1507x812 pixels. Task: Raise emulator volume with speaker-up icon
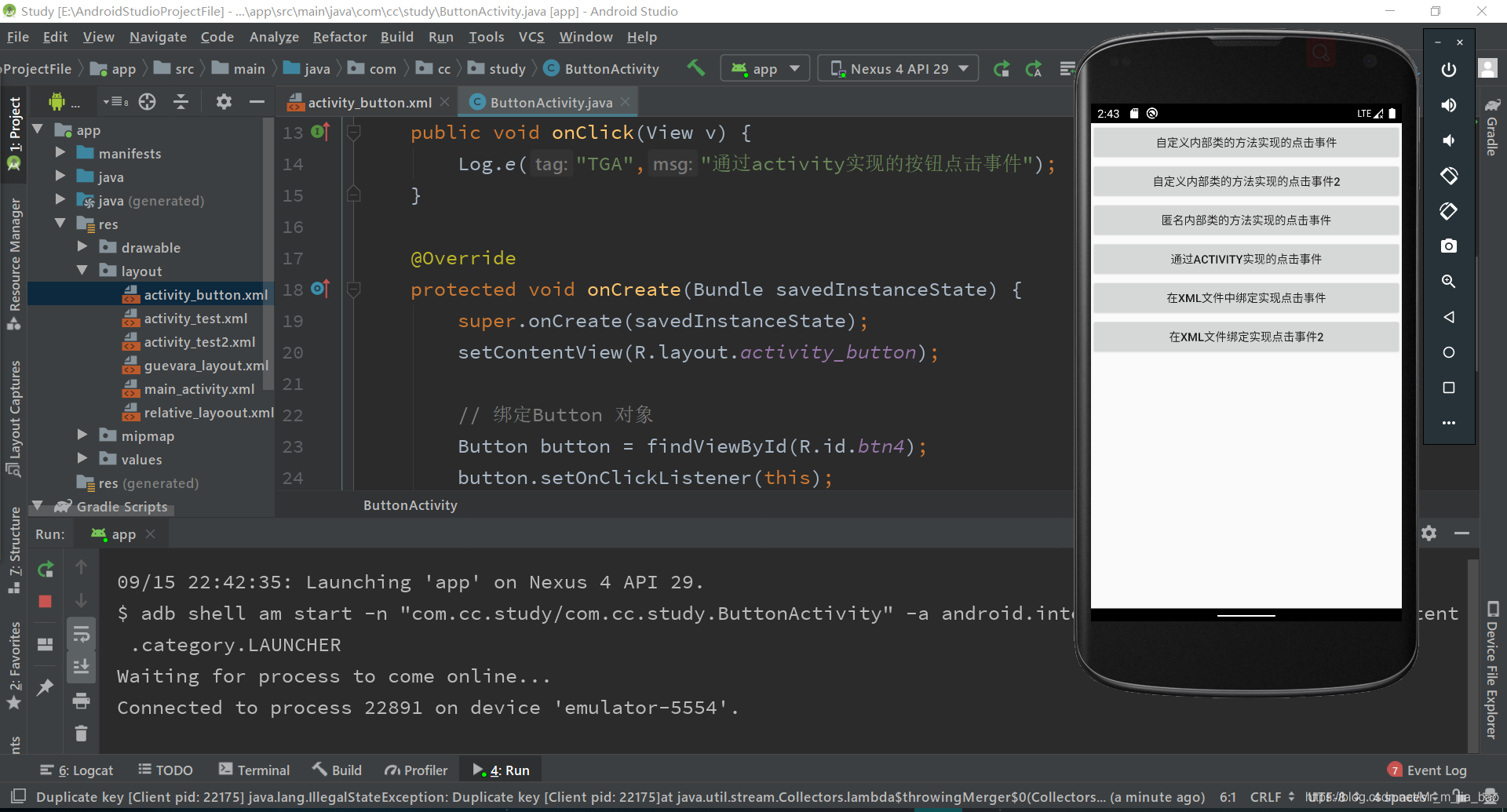pyautogui.click(x=1449, y=105)
